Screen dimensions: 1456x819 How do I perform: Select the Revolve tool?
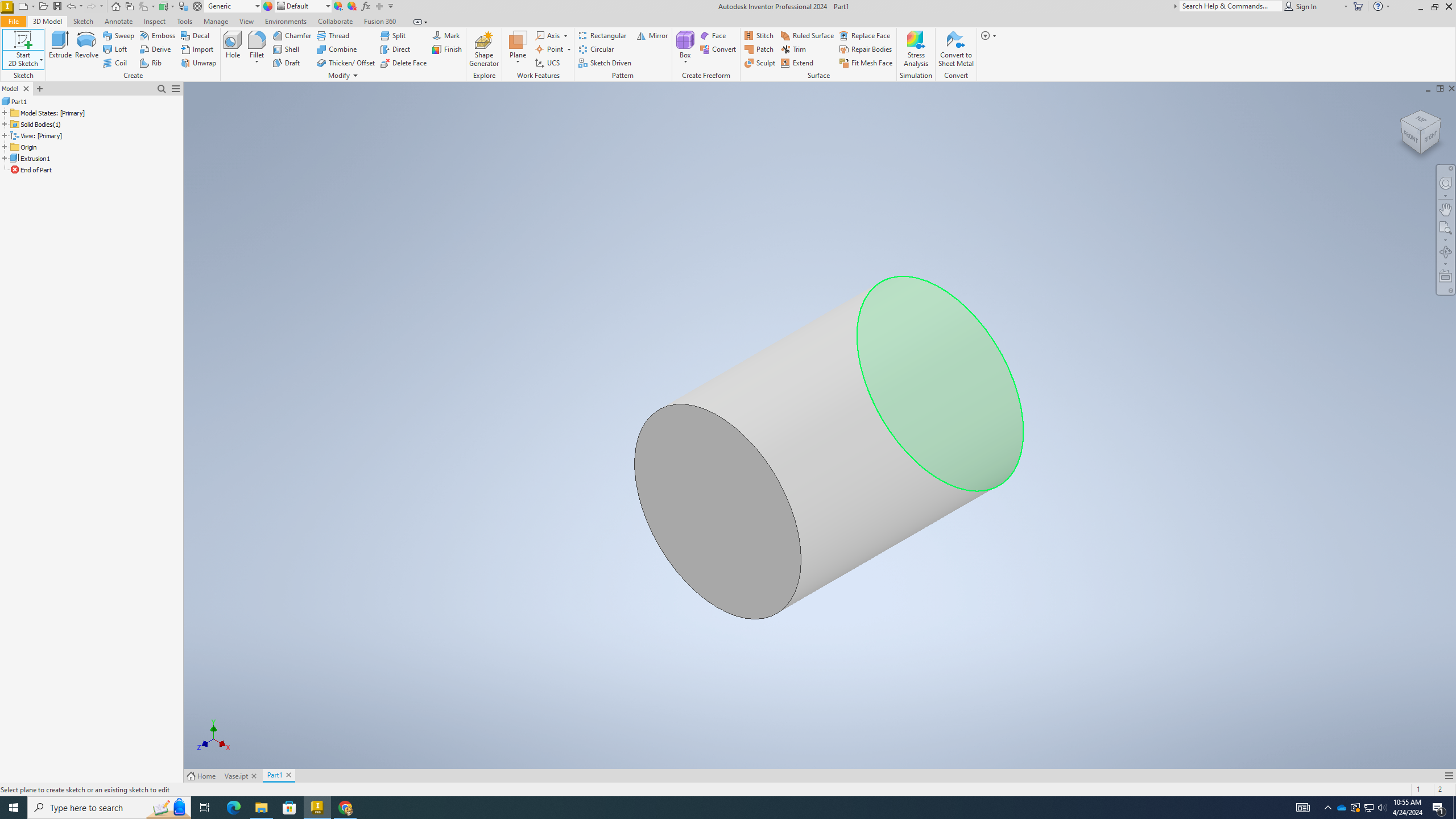coord(86,45)
